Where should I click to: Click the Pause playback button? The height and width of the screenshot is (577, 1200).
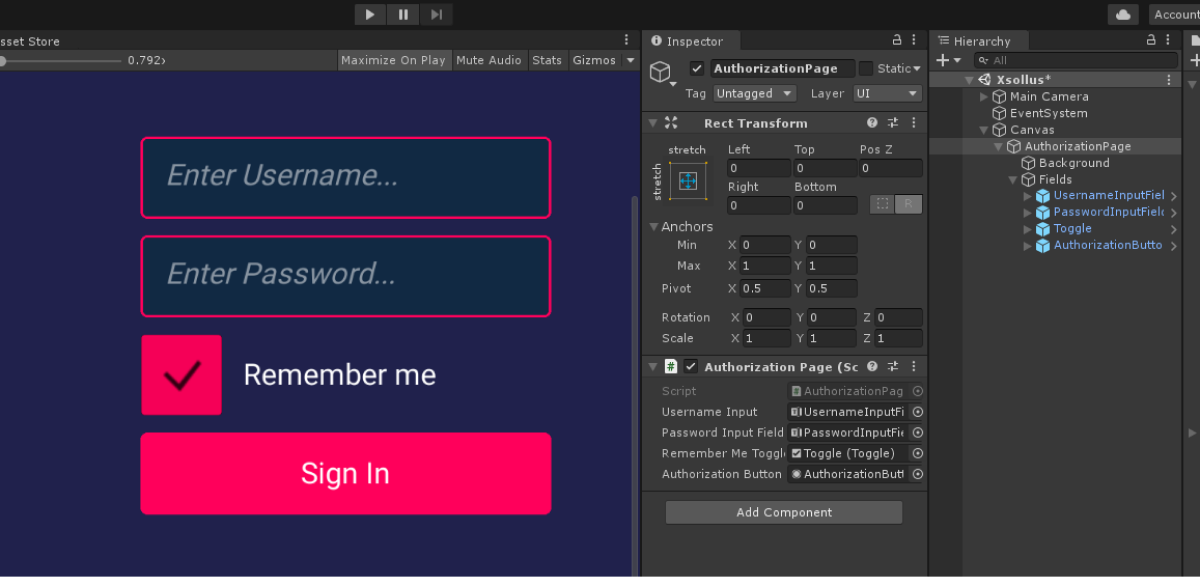(403, 14)
